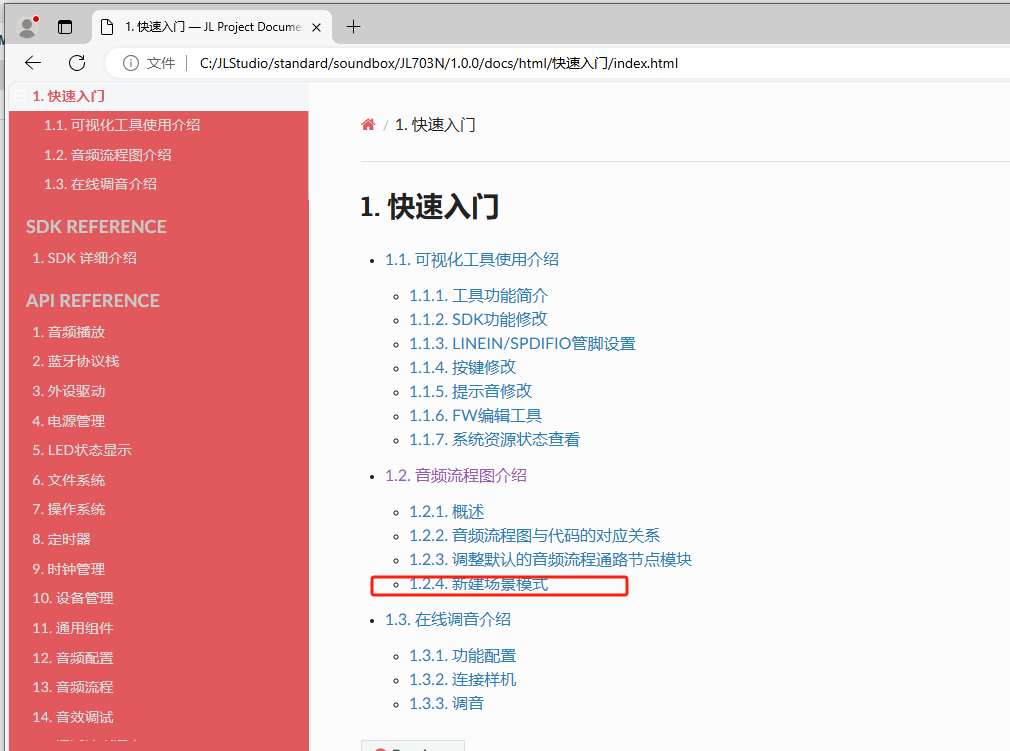Follow the 1.3.2. 连接样机 link

pyautogui.click(x=462, y=680)
